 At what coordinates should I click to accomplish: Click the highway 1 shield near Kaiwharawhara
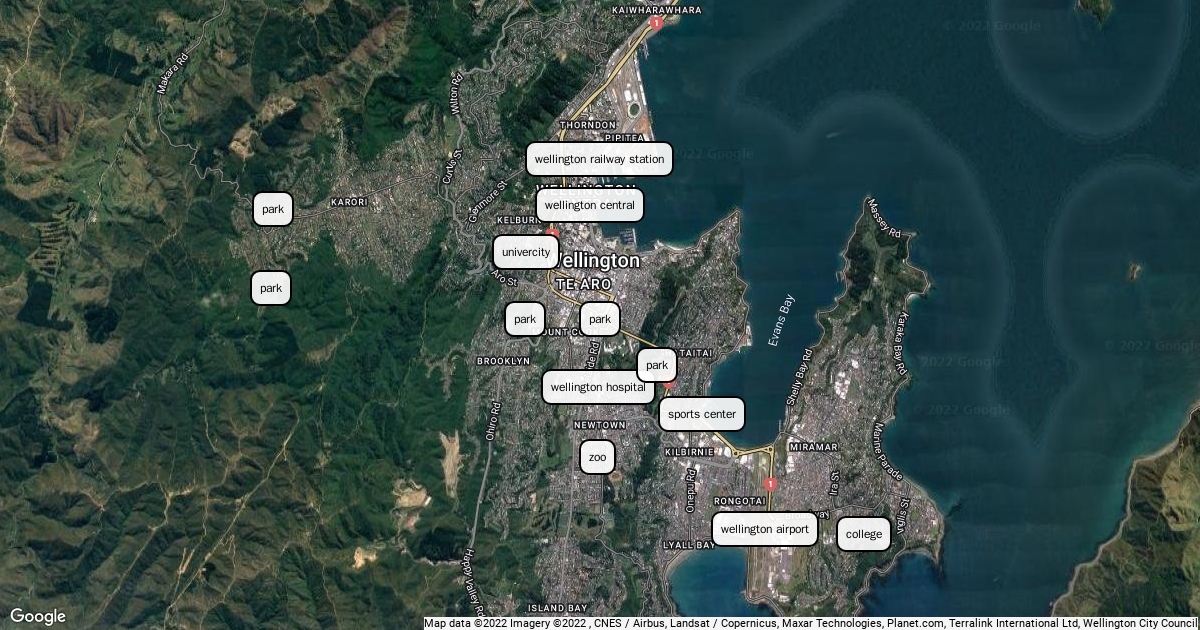(x=655, y=22)
